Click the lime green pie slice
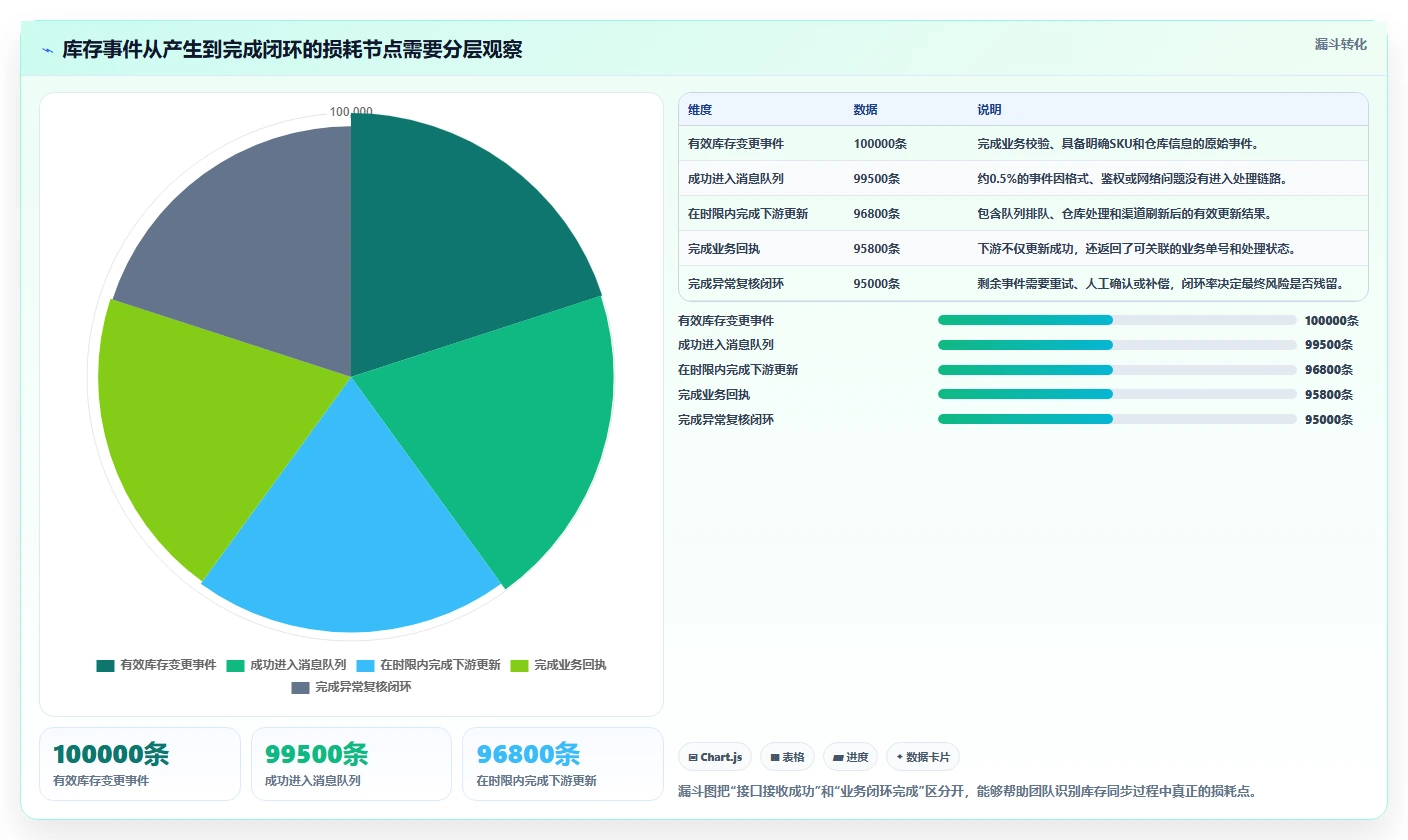 pyautogui.click(x=195, y=420)
